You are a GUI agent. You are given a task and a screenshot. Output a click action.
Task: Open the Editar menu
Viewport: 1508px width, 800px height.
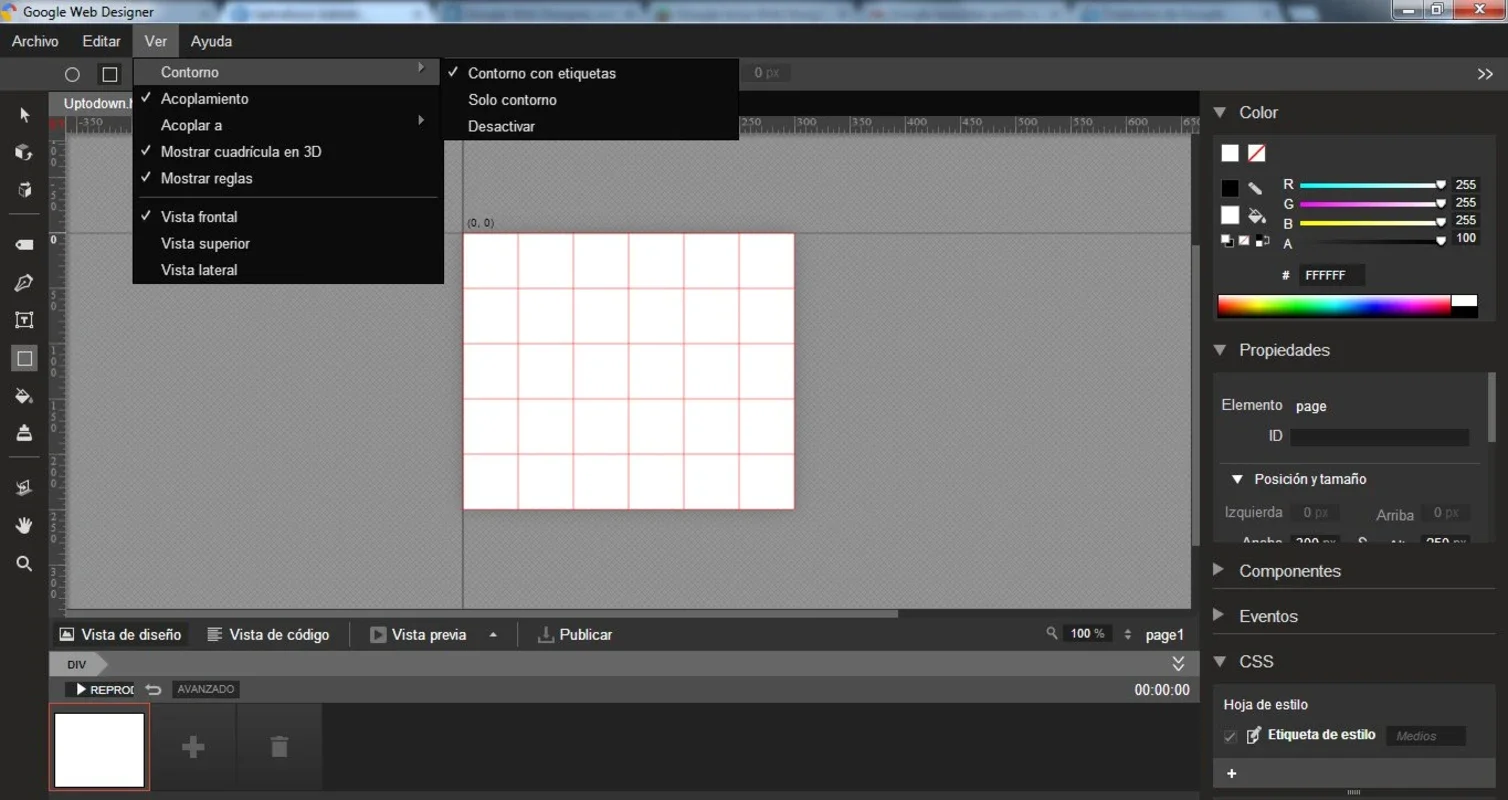[101, 41]
